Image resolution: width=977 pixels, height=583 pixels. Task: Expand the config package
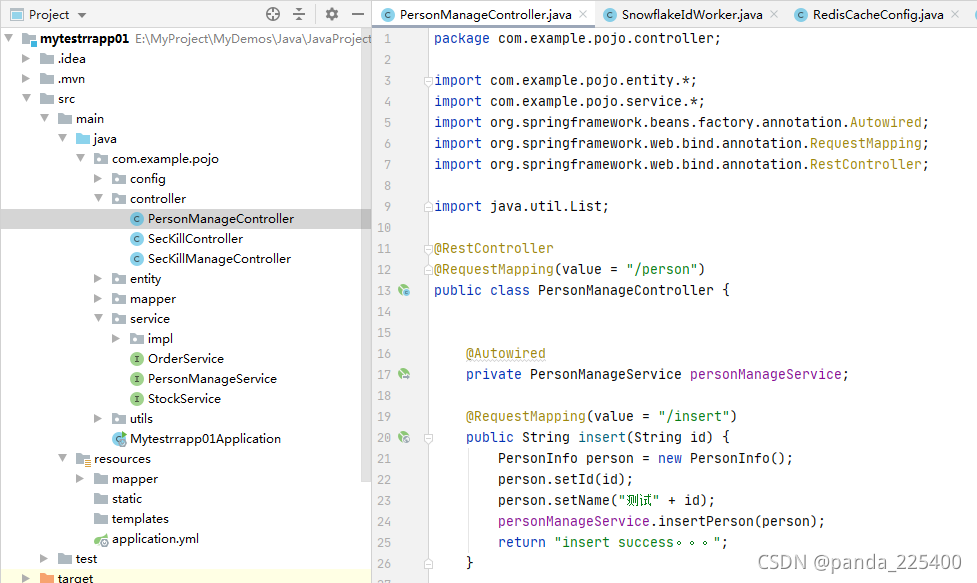(x=98, y=179)
